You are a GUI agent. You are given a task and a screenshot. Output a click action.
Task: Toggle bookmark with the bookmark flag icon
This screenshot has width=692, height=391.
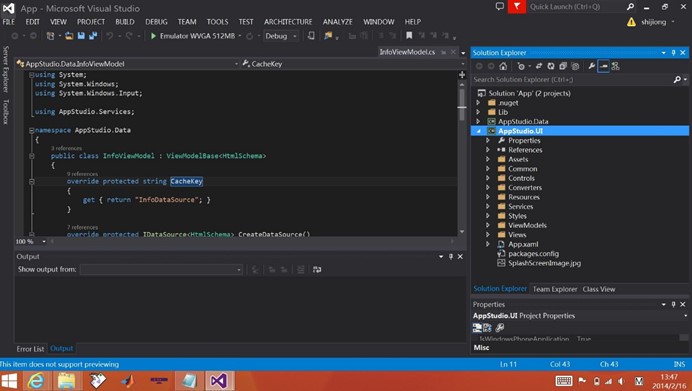[409, 35]
